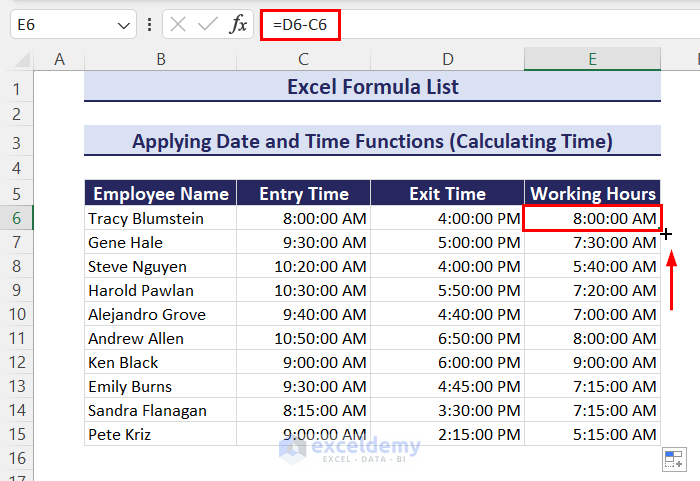The image size is (700, 481).
Task: Select row 11 header
Action: (17, 338)
